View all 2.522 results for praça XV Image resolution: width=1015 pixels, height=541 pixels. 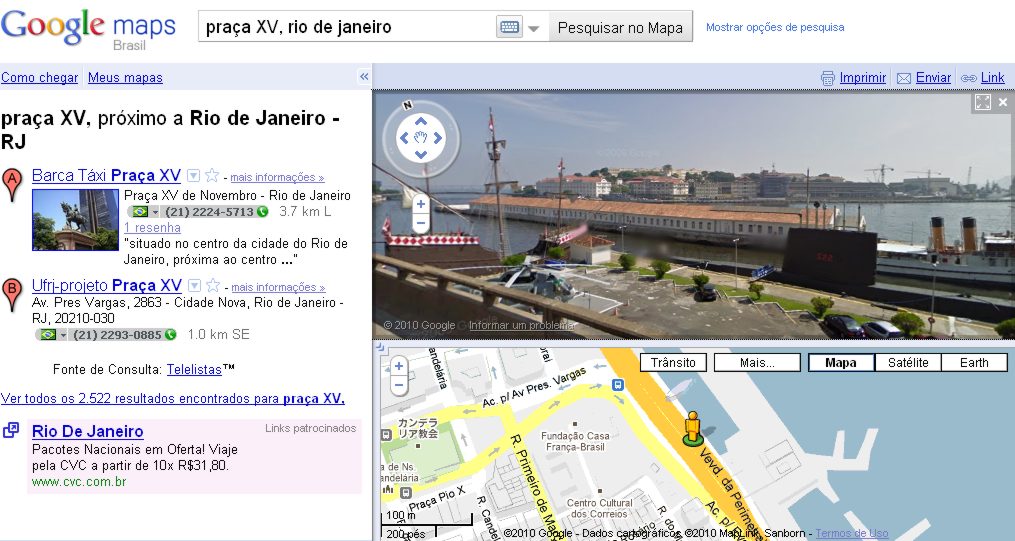pos(173,399)
